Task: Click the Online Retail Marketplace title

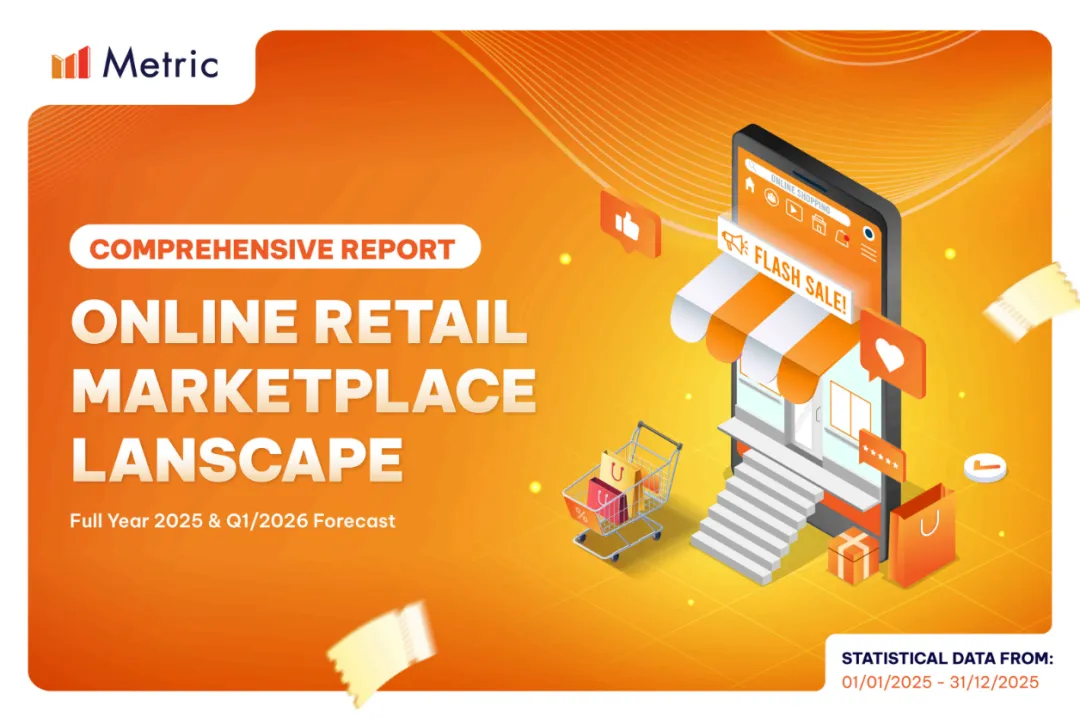Action: 303,390
